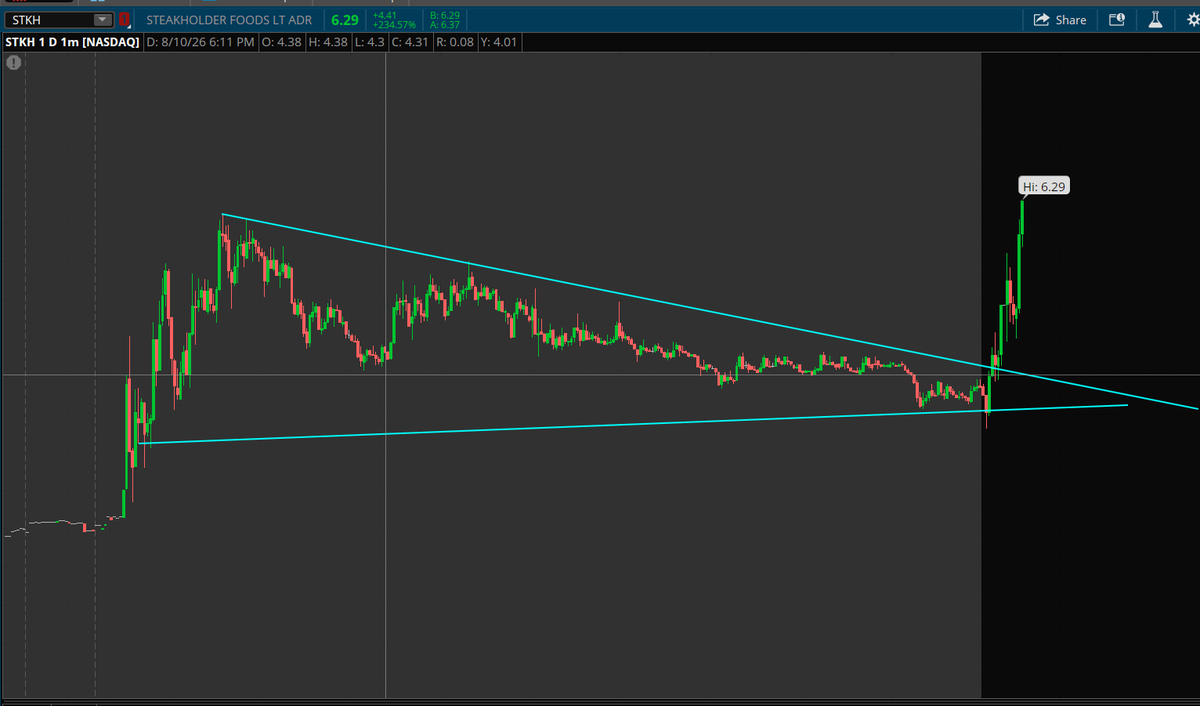Click the STKH 1 D 1m [NASDAQ] chart label
Image resolution: width=1200 pixels, height=706 pixels.
point(71,42)
